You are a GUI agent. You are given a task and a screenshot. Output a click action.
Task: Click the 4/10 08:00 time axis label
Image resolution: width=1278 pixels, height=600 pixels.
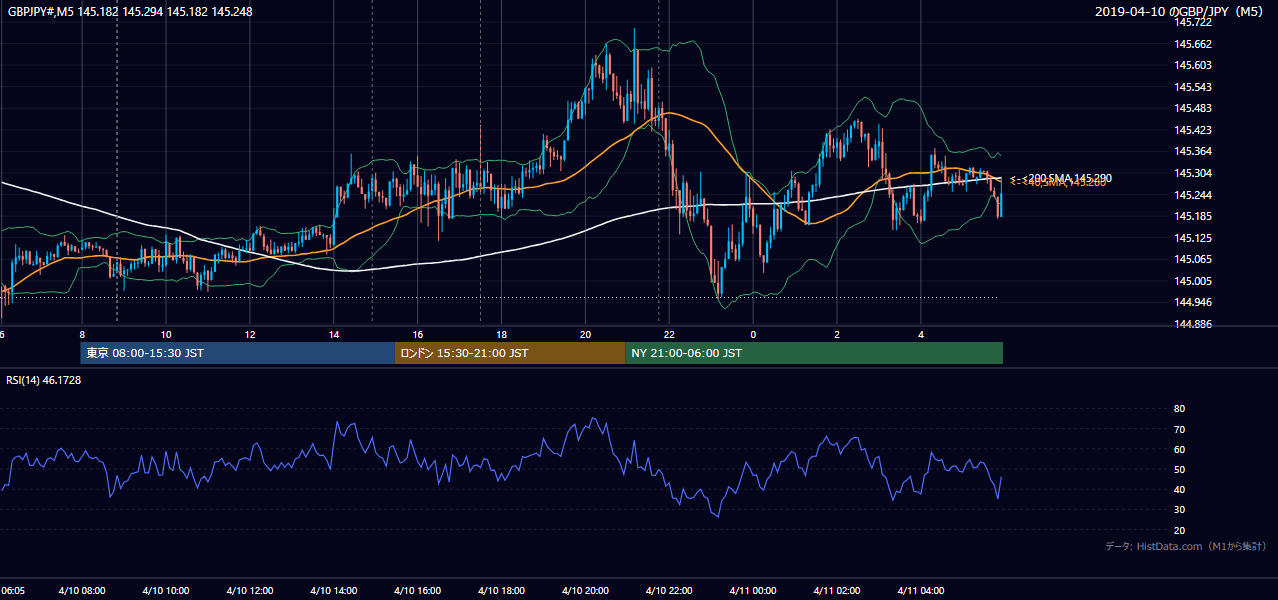point(82,590)
